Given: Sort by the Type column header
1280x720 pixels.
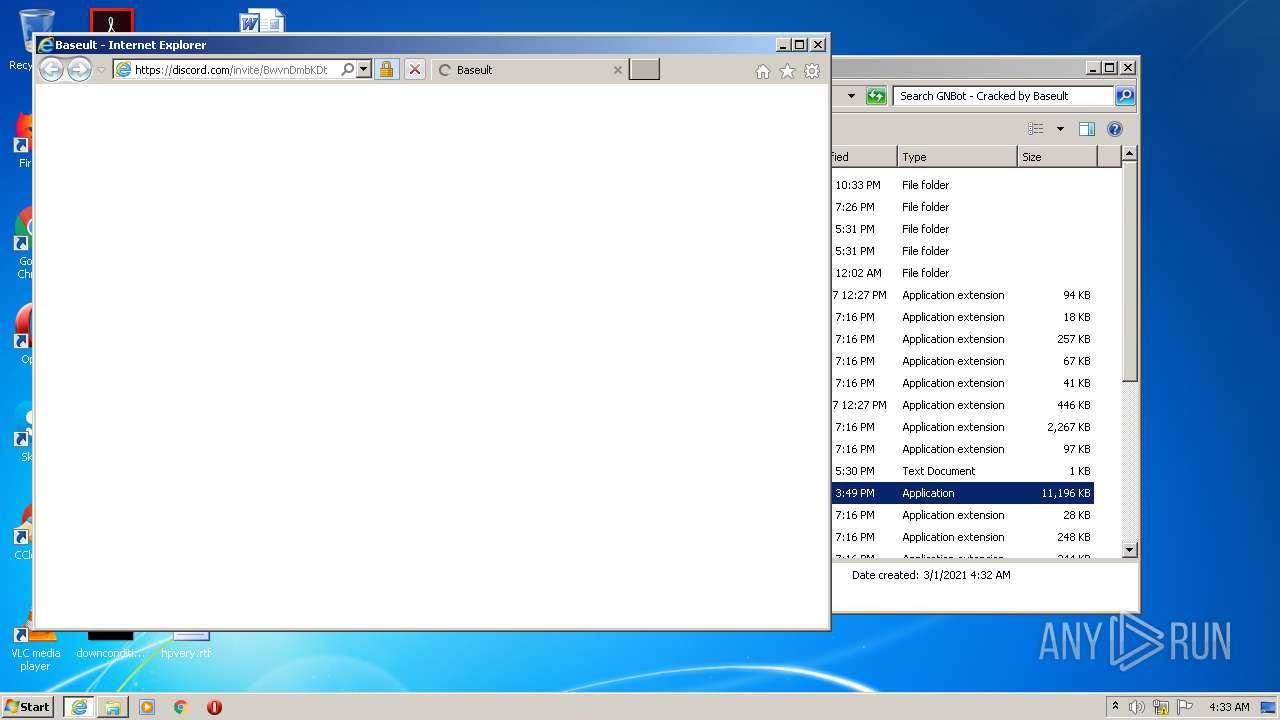Looking at the screenshot, I should [956, 157].
